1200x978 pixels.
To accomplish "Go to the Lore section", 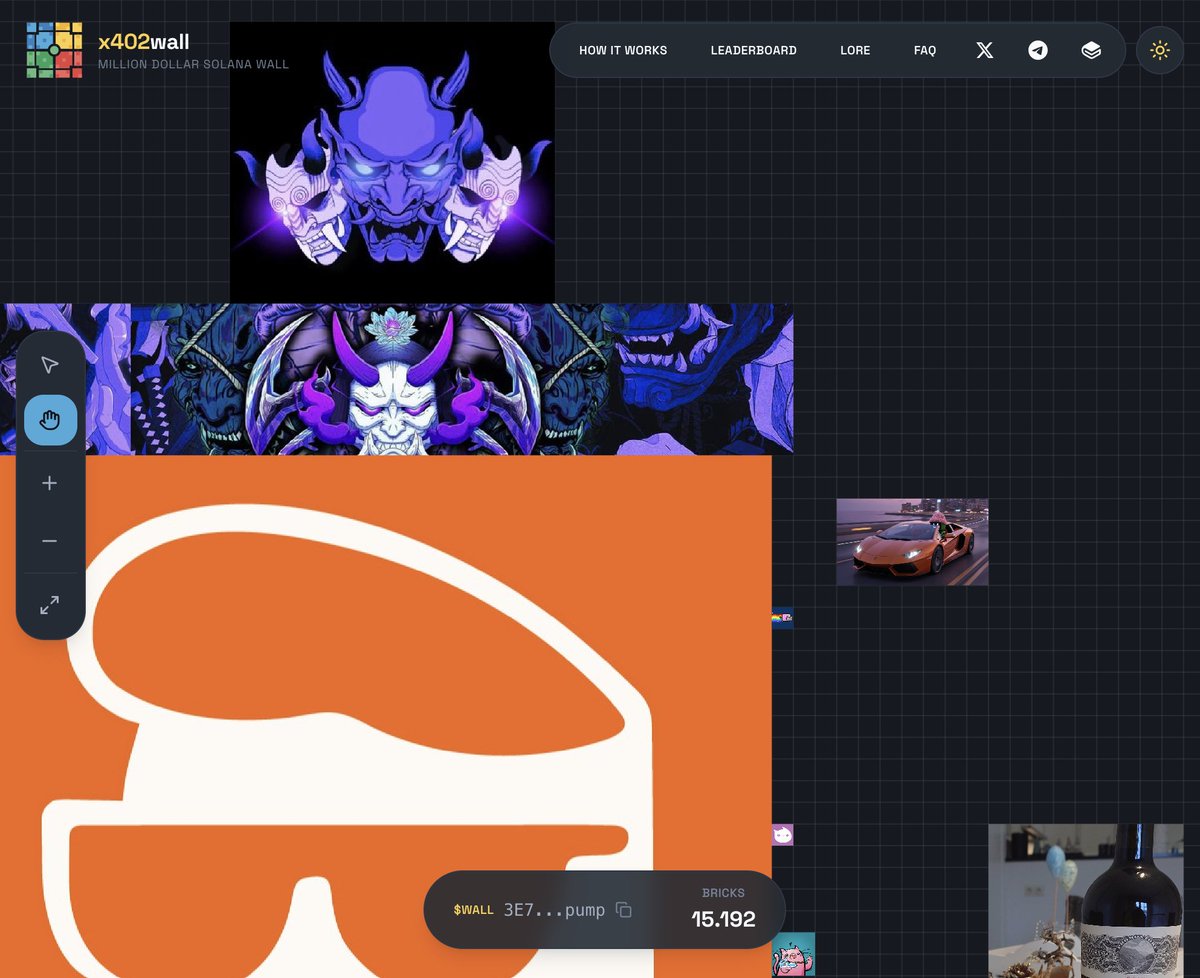I will pos(855,50).
